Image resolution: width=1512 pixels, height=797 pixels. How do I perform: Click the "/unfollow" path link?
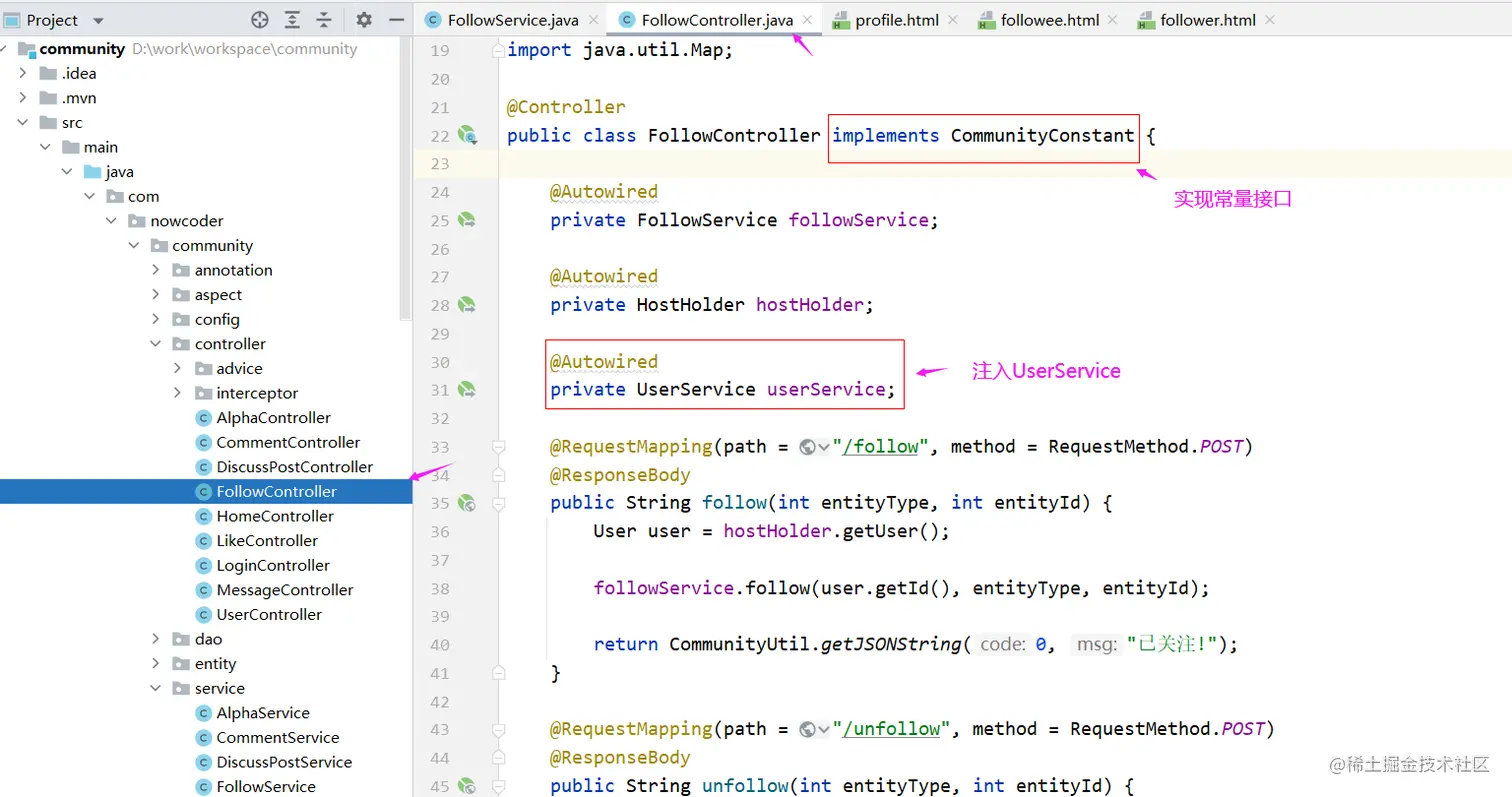click(890, 729)
